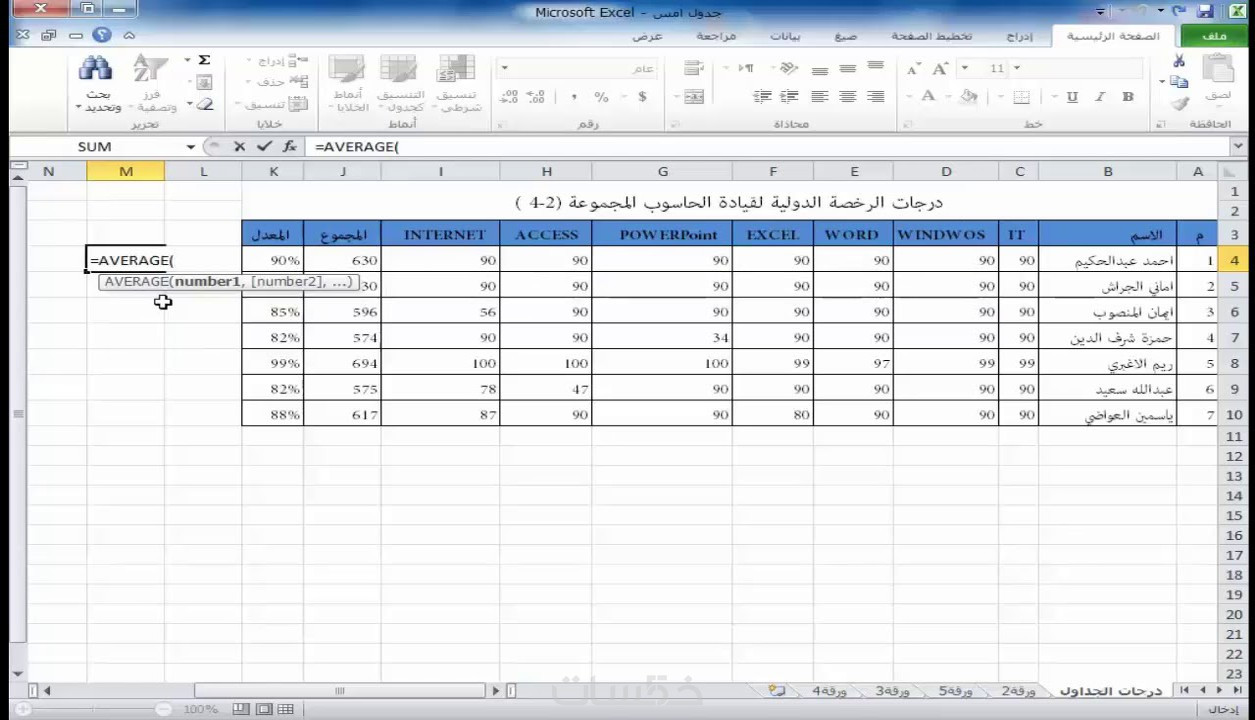1255x720 pixels.
Task: Click the Copy icon in the clipboard group
Action: click(x=1179, y=83)
